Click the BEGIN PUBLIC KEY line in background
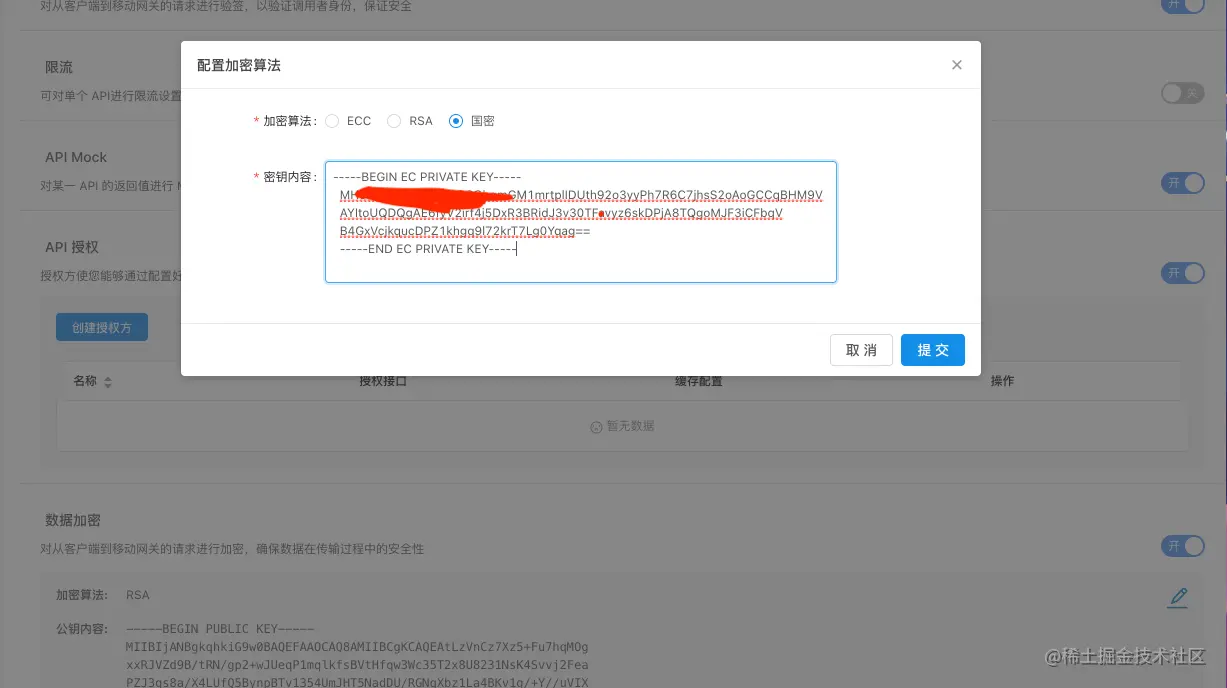Image resolution: width=1227 pixels, height=688 pixels. pyautogui.click(x=221, y=629)
